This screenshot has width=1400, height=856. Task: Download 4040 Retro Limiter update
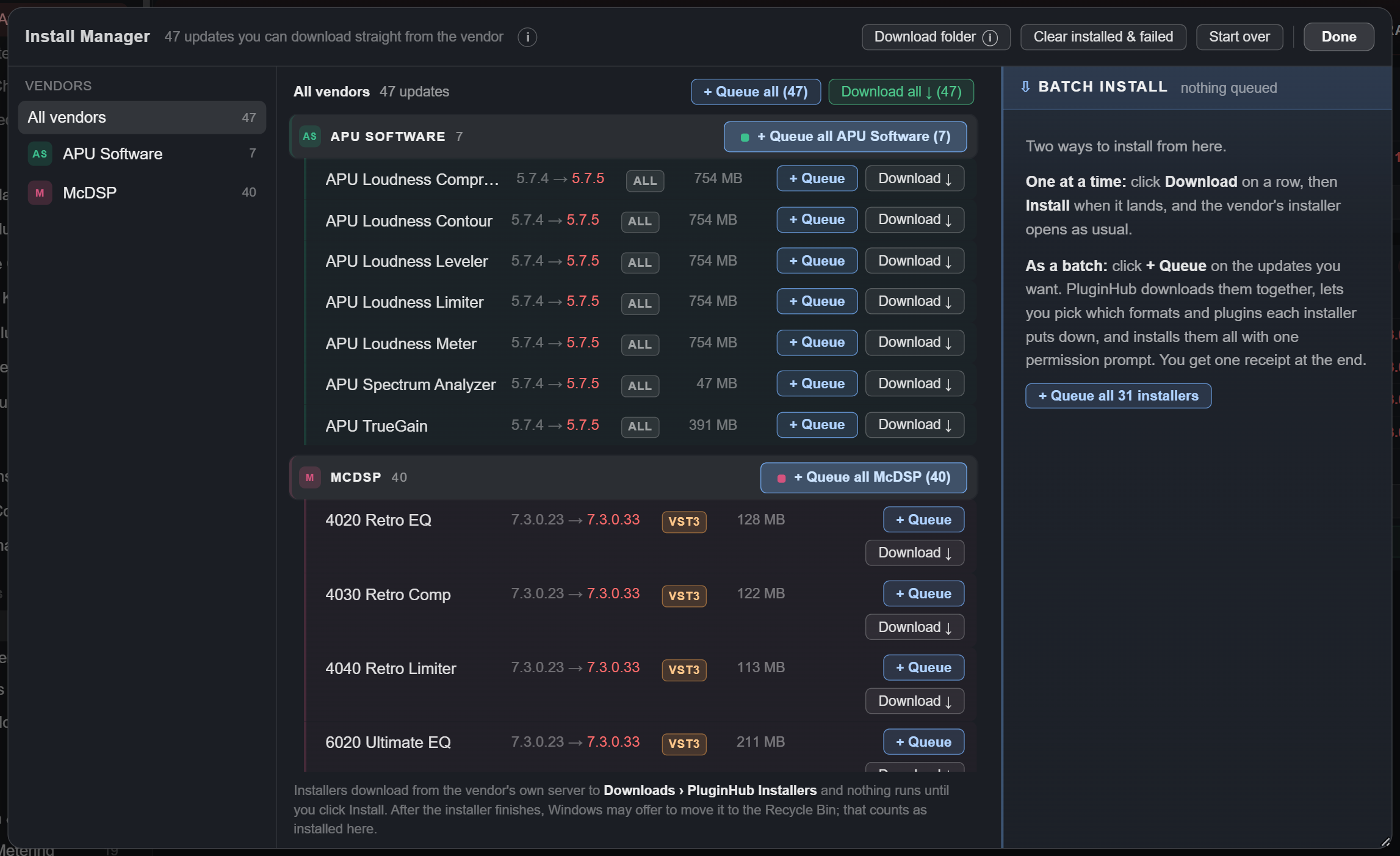[914, 701]
